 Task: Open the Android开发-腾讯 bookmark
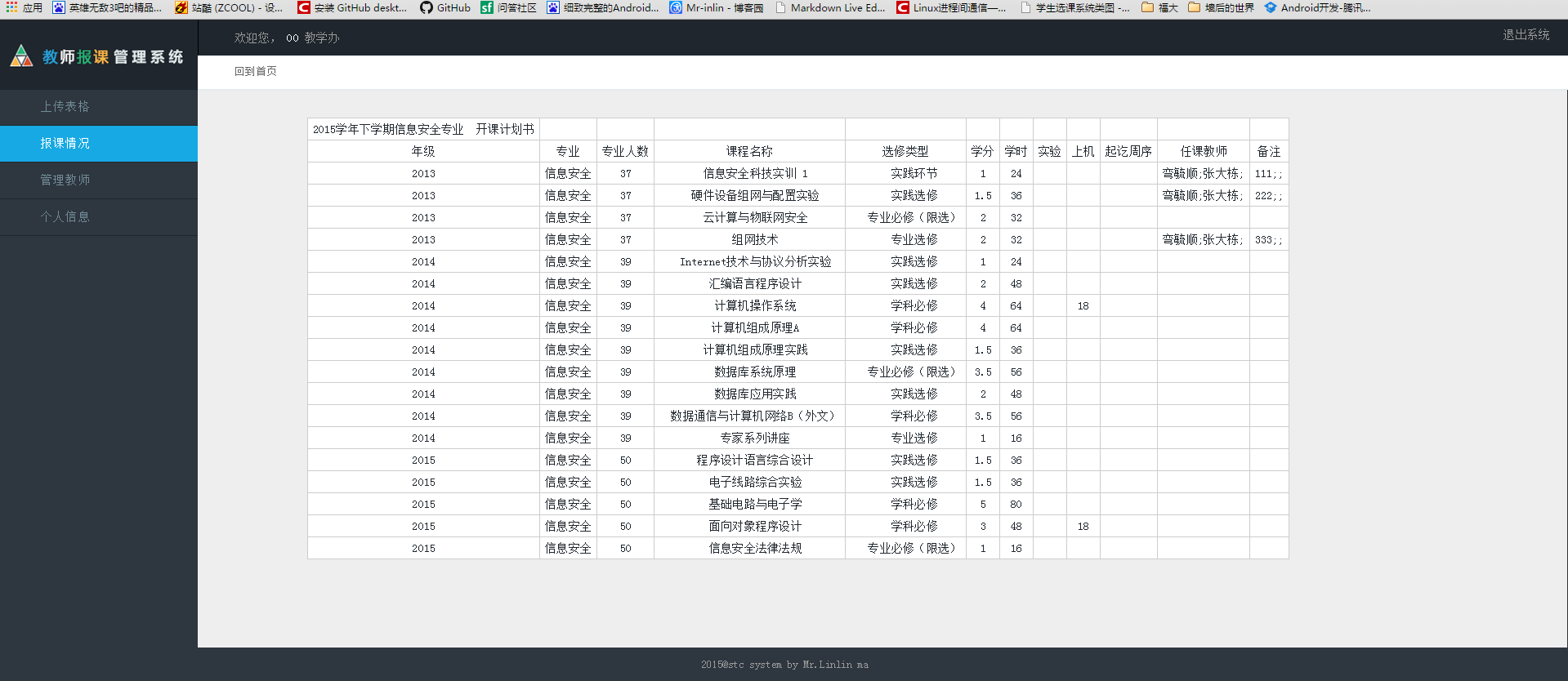tap(1318, 7)
